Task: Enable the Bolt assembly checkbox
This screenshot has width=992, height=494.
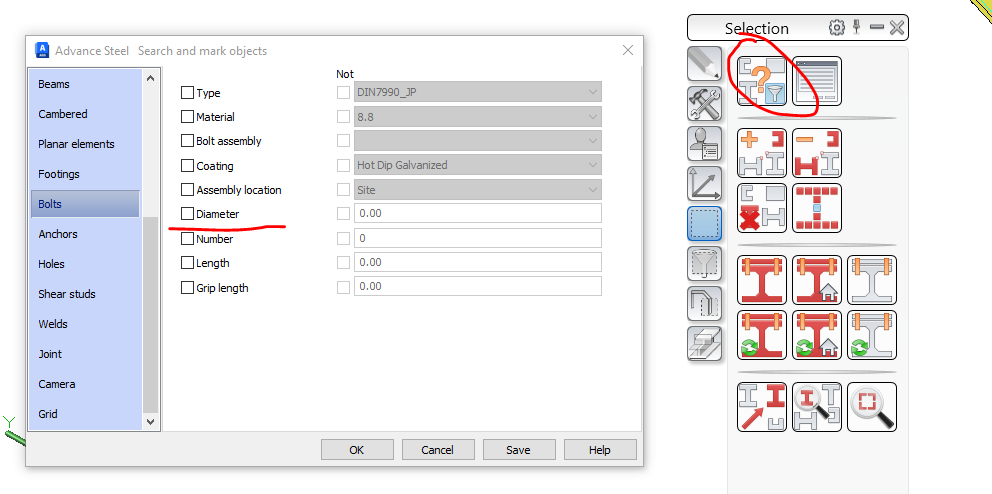Action: (x=187, y=140)
